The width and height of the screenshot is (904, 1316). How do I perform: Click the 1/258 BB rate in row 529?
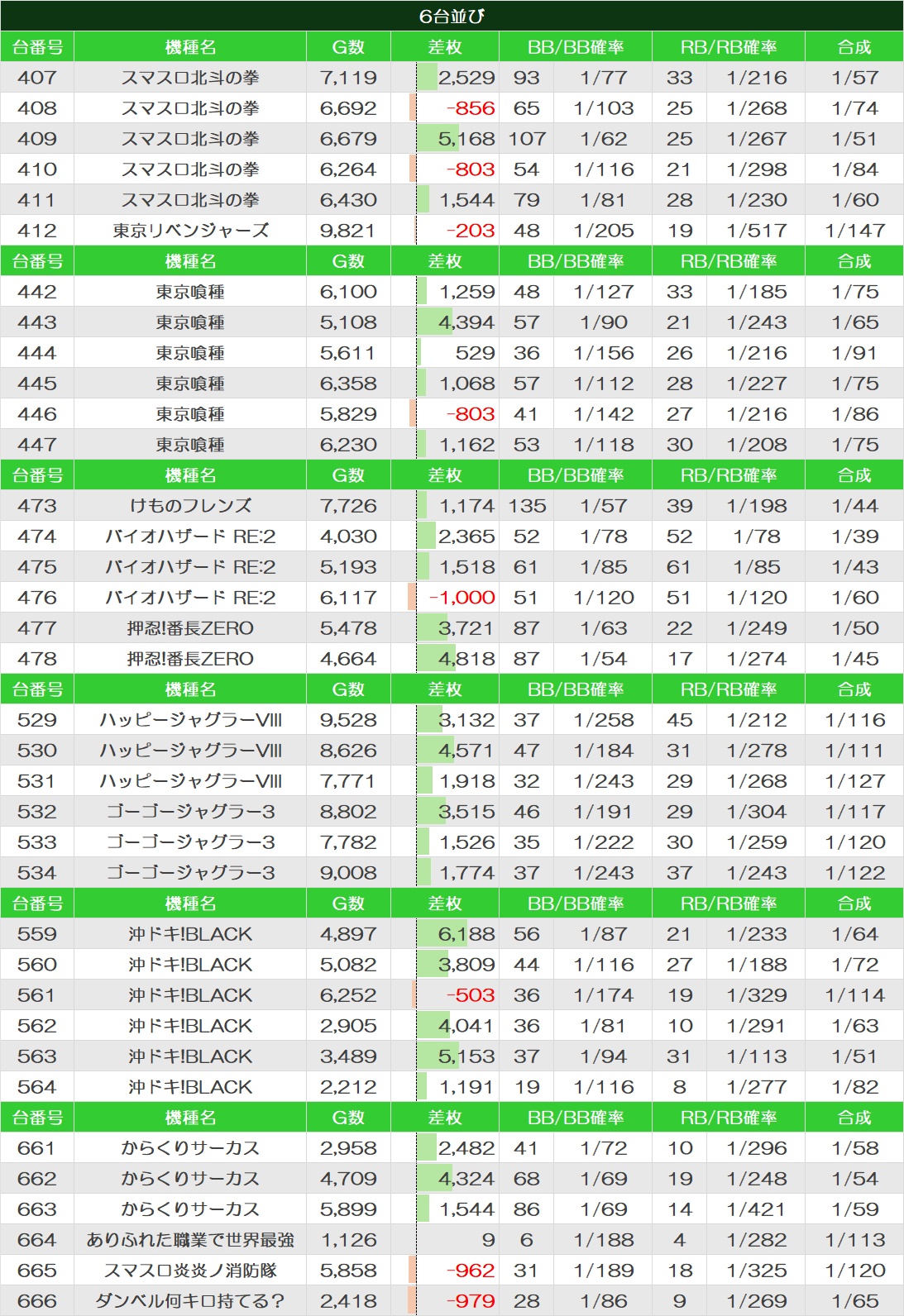[604, 720]
